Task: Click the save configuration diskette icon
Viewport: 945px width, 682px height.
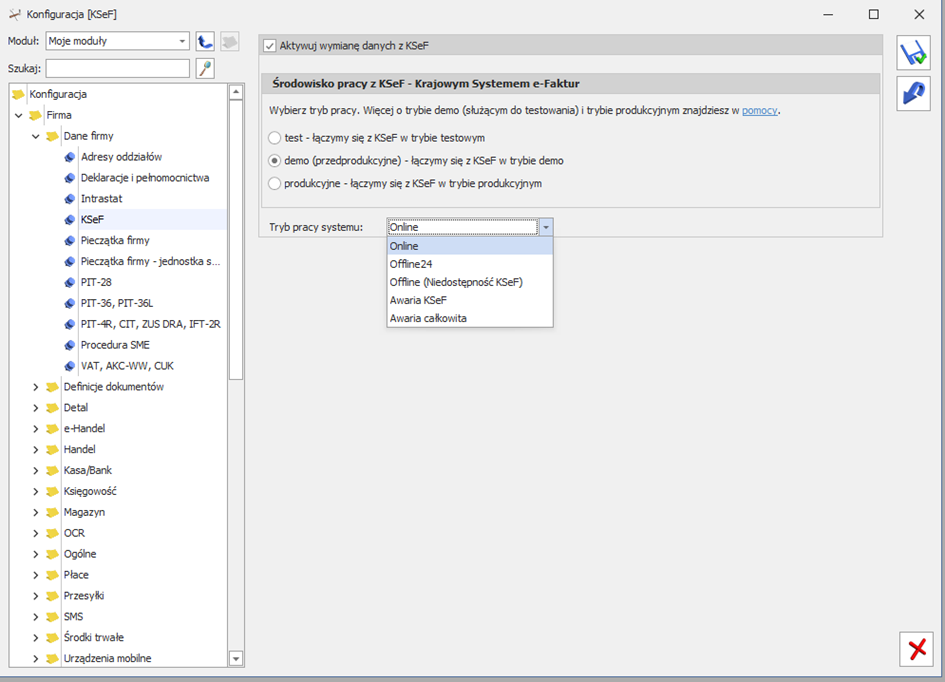Action: tap(913, 52)
